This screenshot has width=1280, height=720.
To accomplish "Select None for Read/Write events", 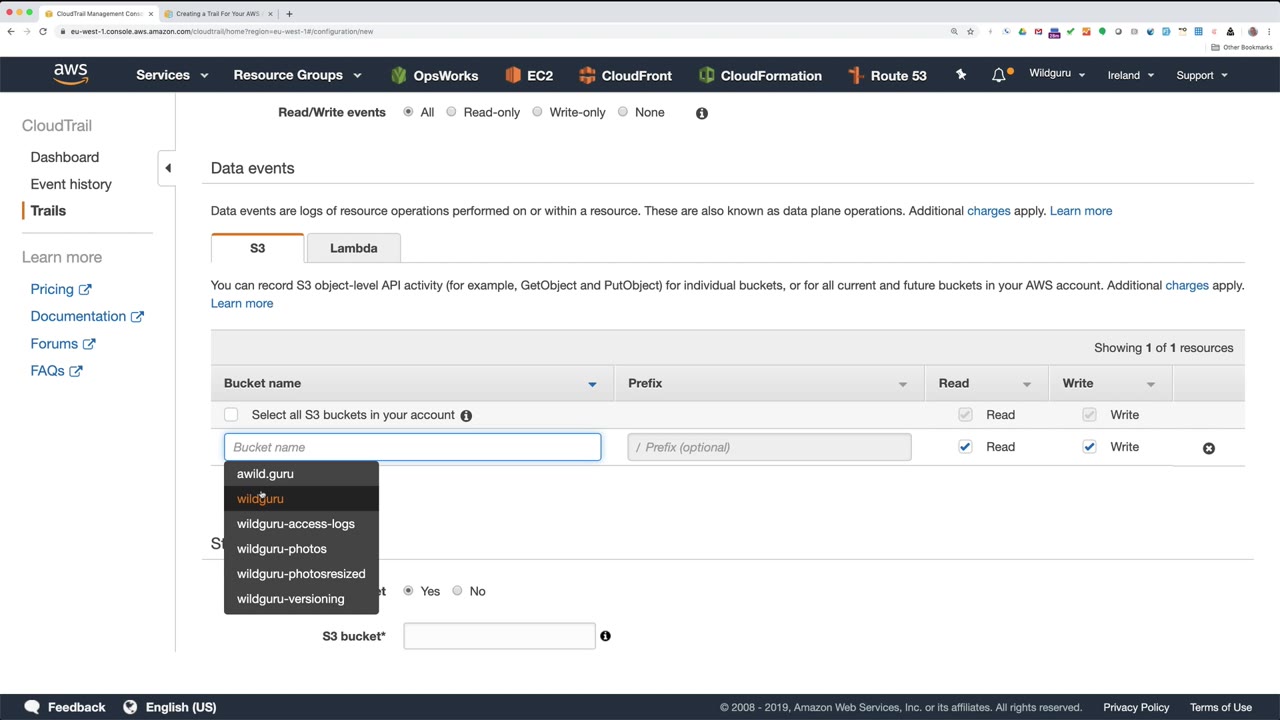I will [623, 112].
